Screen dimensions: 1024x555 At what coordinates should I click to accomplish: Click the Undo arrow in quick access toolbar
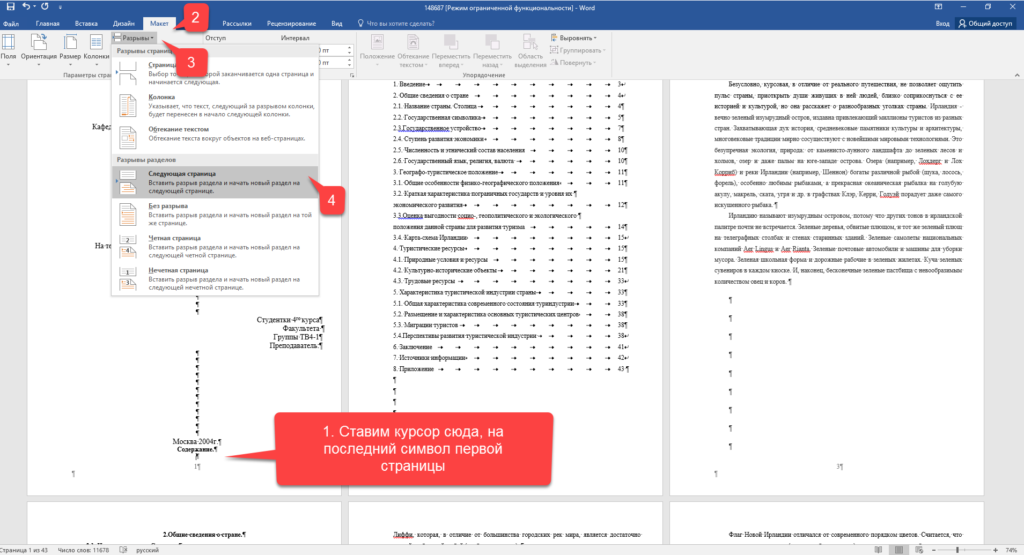27,6
